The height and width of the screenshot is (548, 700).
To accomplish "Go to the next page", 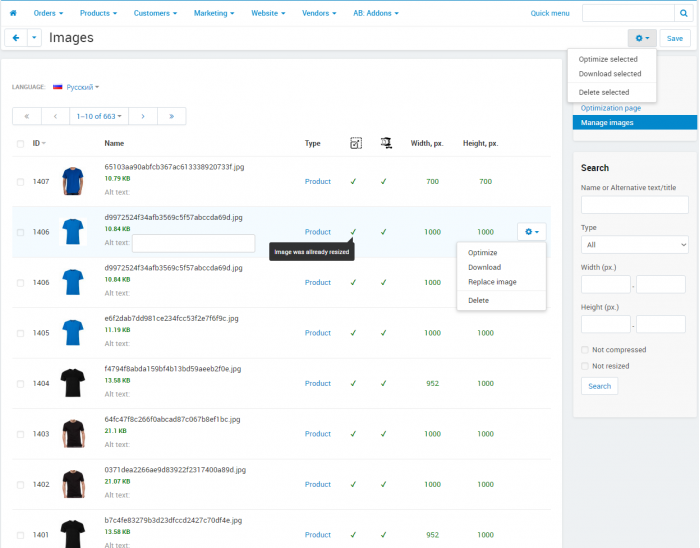I will 143,116.
